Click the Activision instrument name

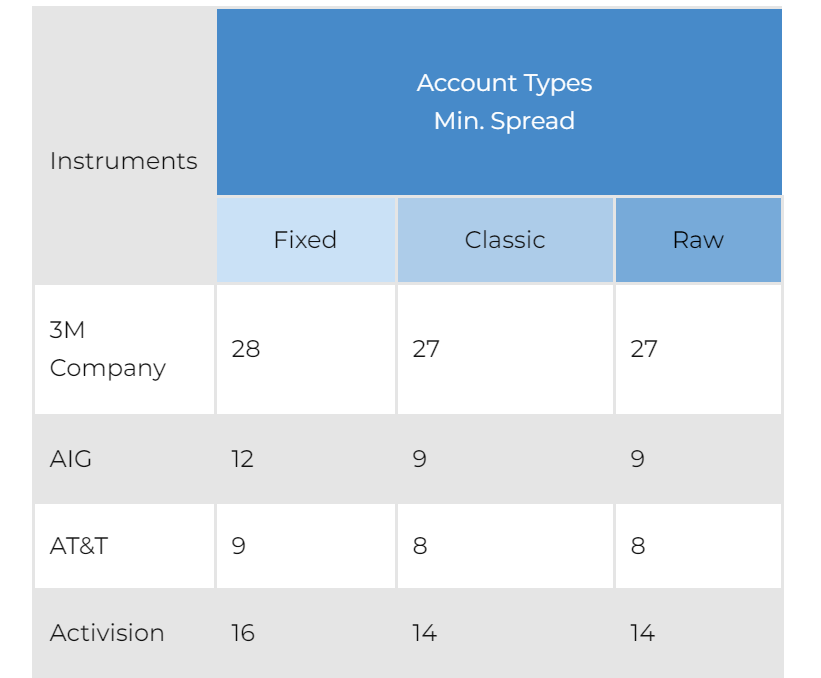click(x=107, y=633)
